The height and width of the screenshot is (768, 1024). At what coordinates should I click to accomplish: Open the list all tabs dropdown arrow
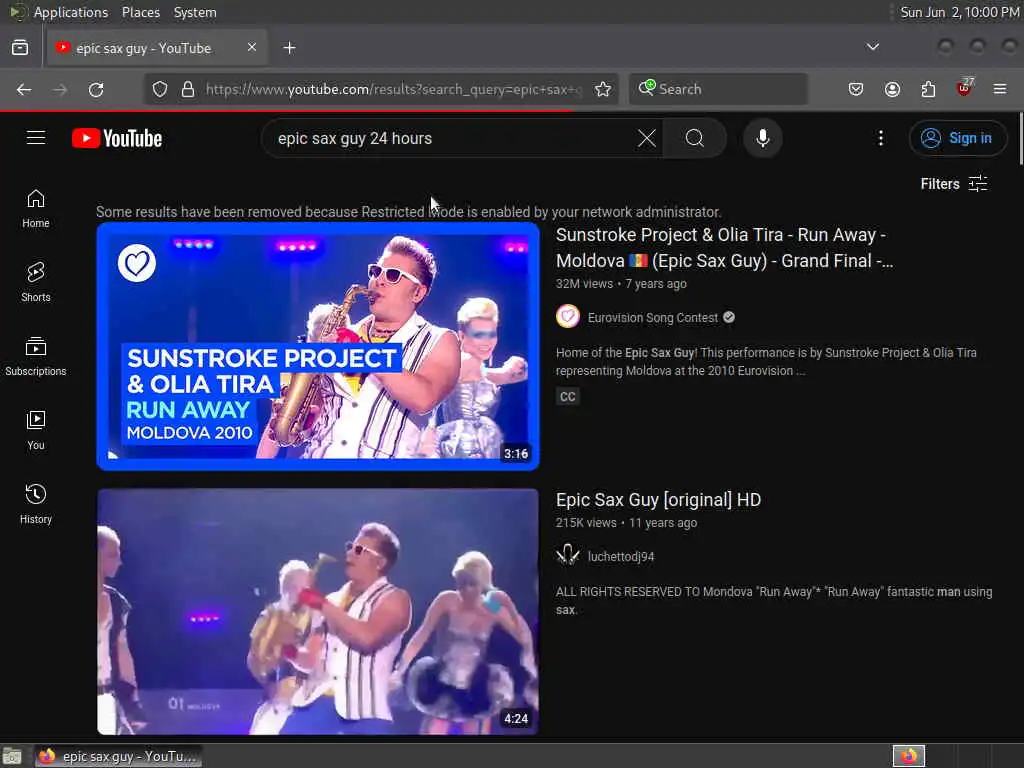pos(872,47)
